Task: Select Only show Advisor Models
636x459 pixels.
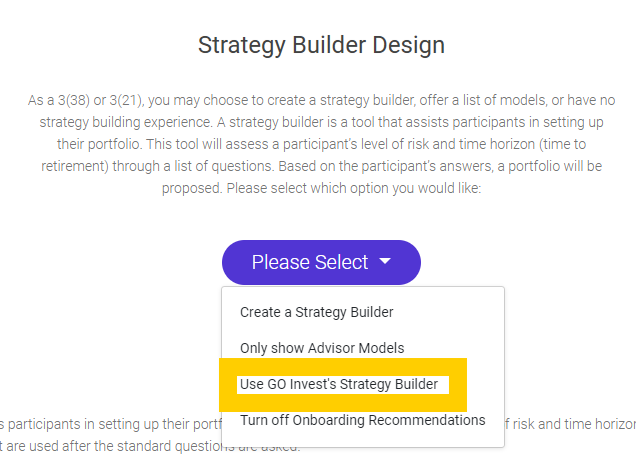Action: [x=322, y=348]
